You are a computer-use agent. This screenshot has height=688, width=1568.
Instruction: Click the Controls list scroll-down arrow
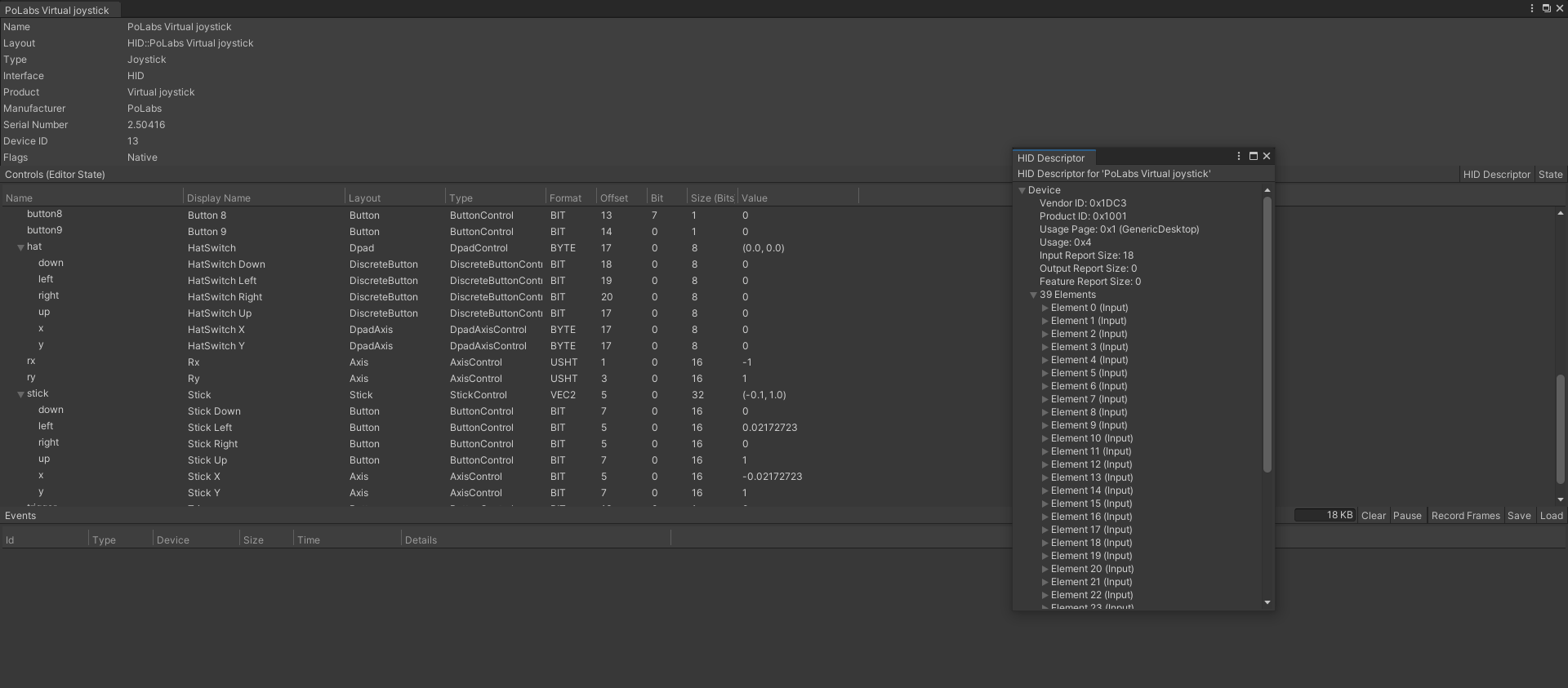click(x=1561, y=499)
